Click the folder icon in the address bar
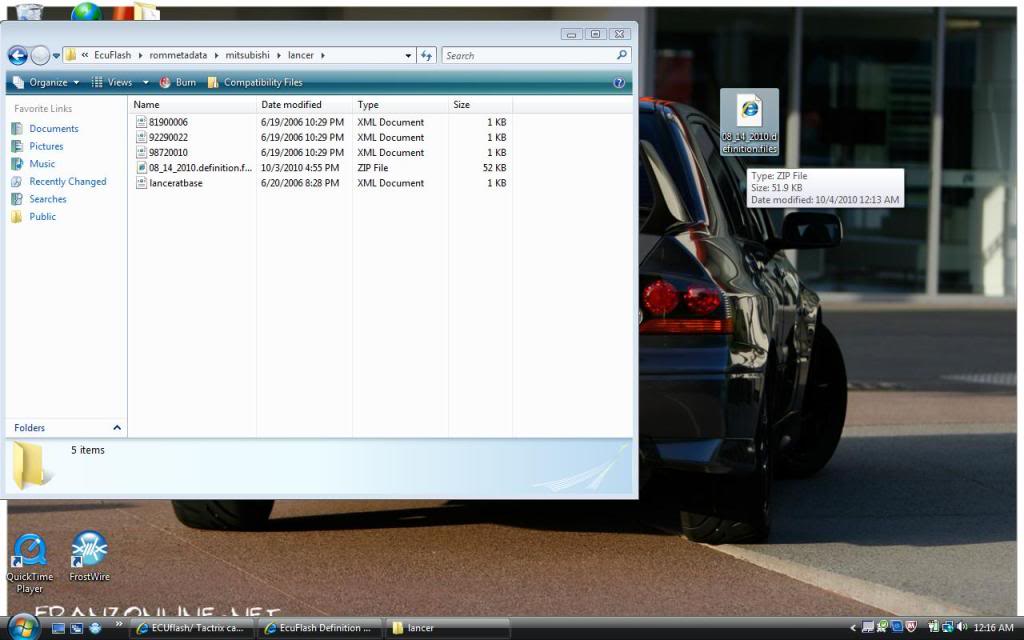1024x640 pixels. [x=71, y=56]
